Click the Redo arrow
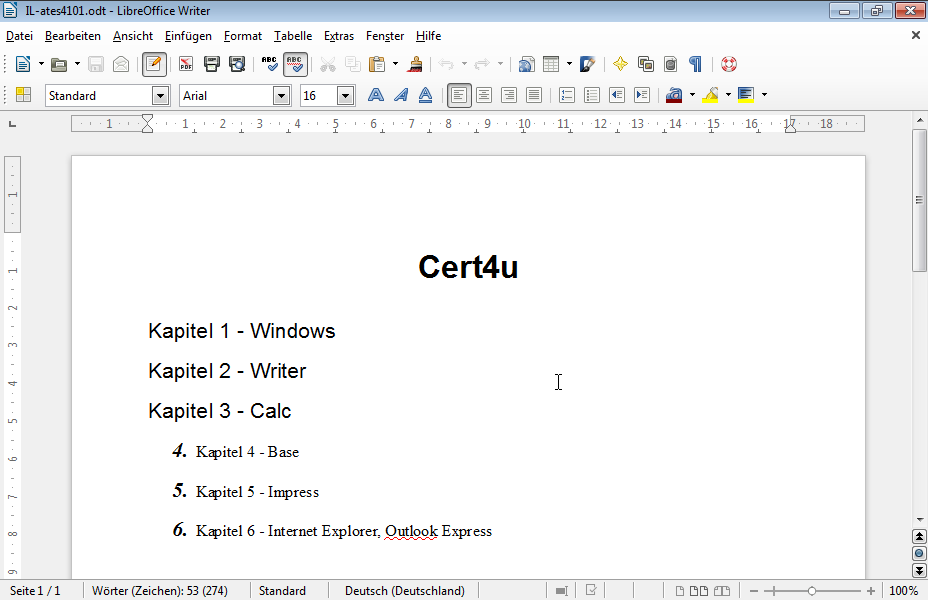The width and height of the screenshot is (928, 600). 482,64
